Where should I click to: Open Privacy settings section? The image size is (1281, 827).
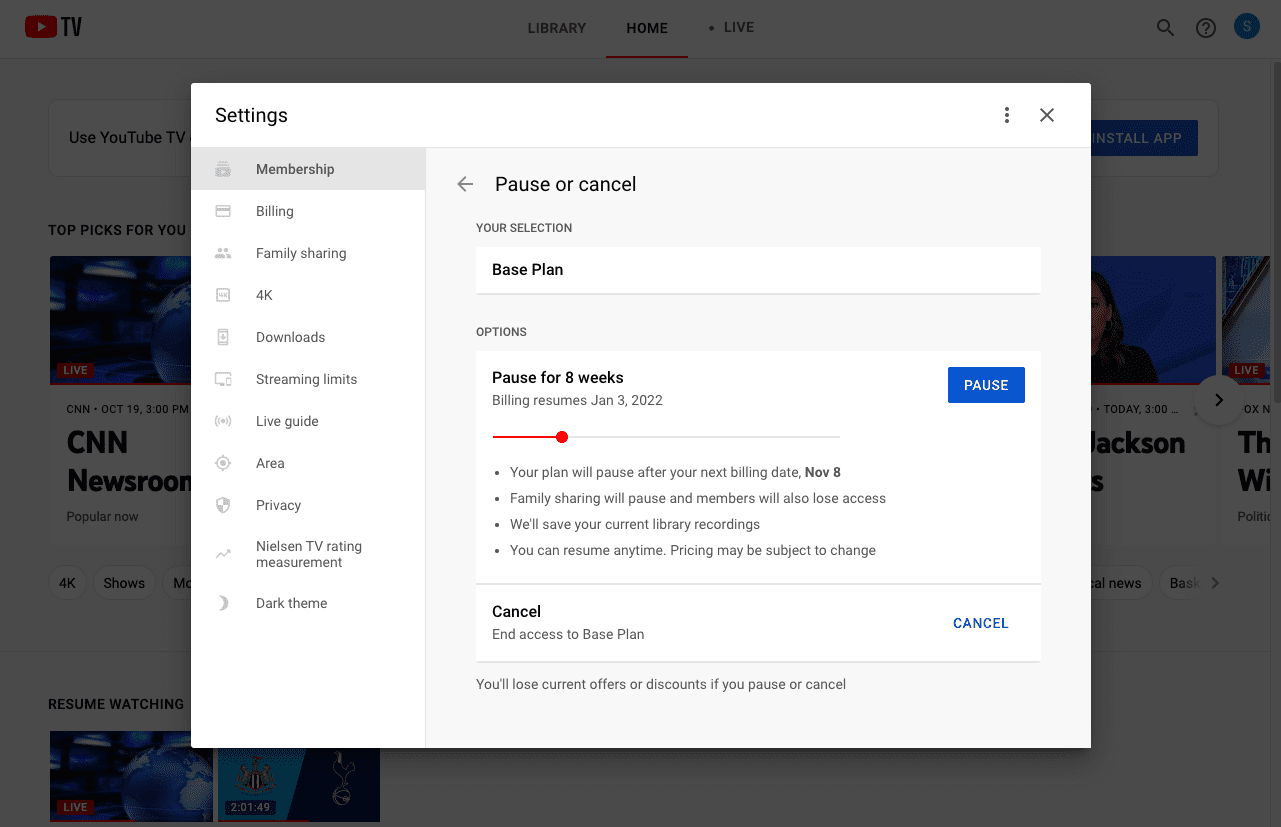(308, 505)
